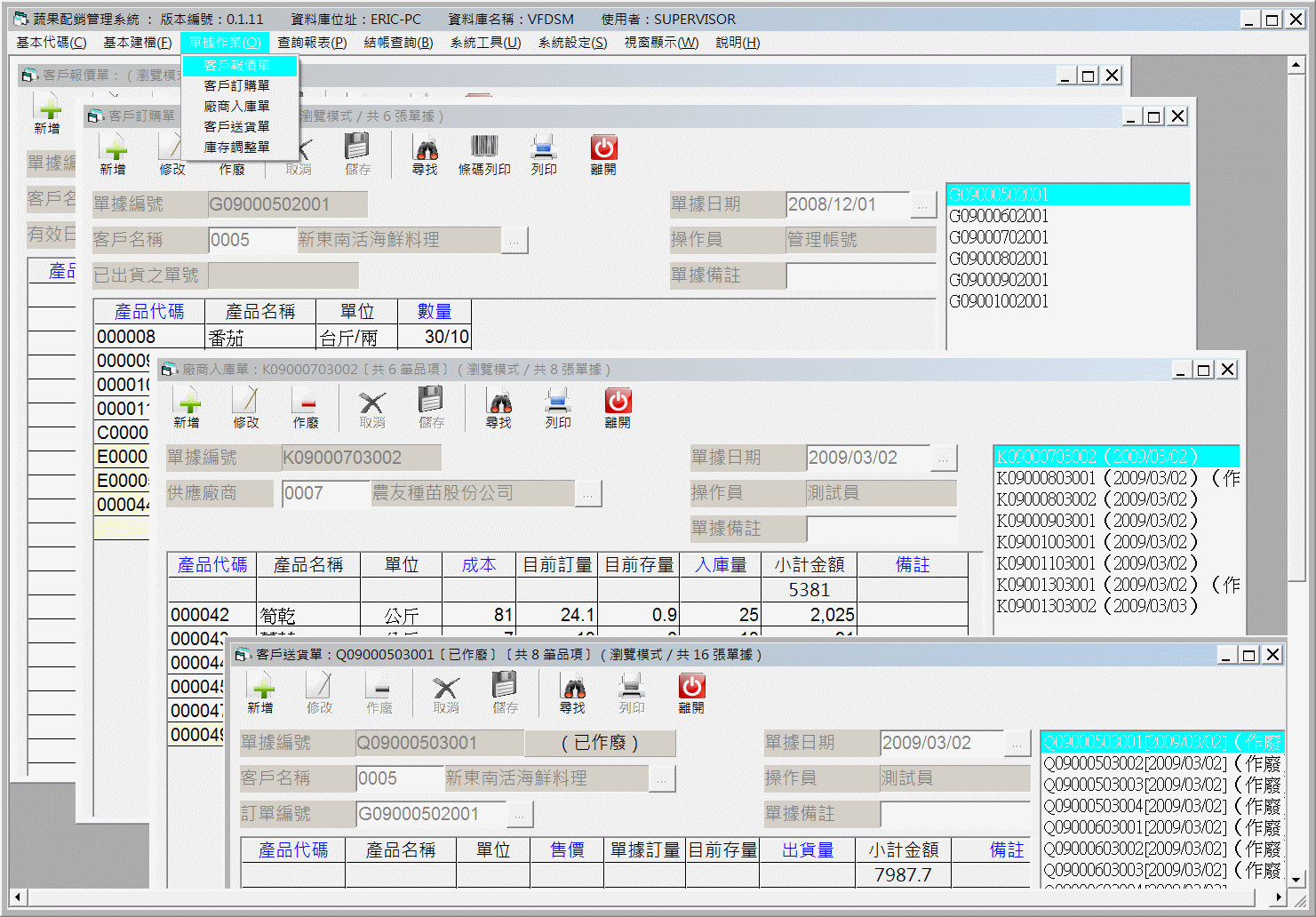Open 基本建檔 menu

pos(138,43)
